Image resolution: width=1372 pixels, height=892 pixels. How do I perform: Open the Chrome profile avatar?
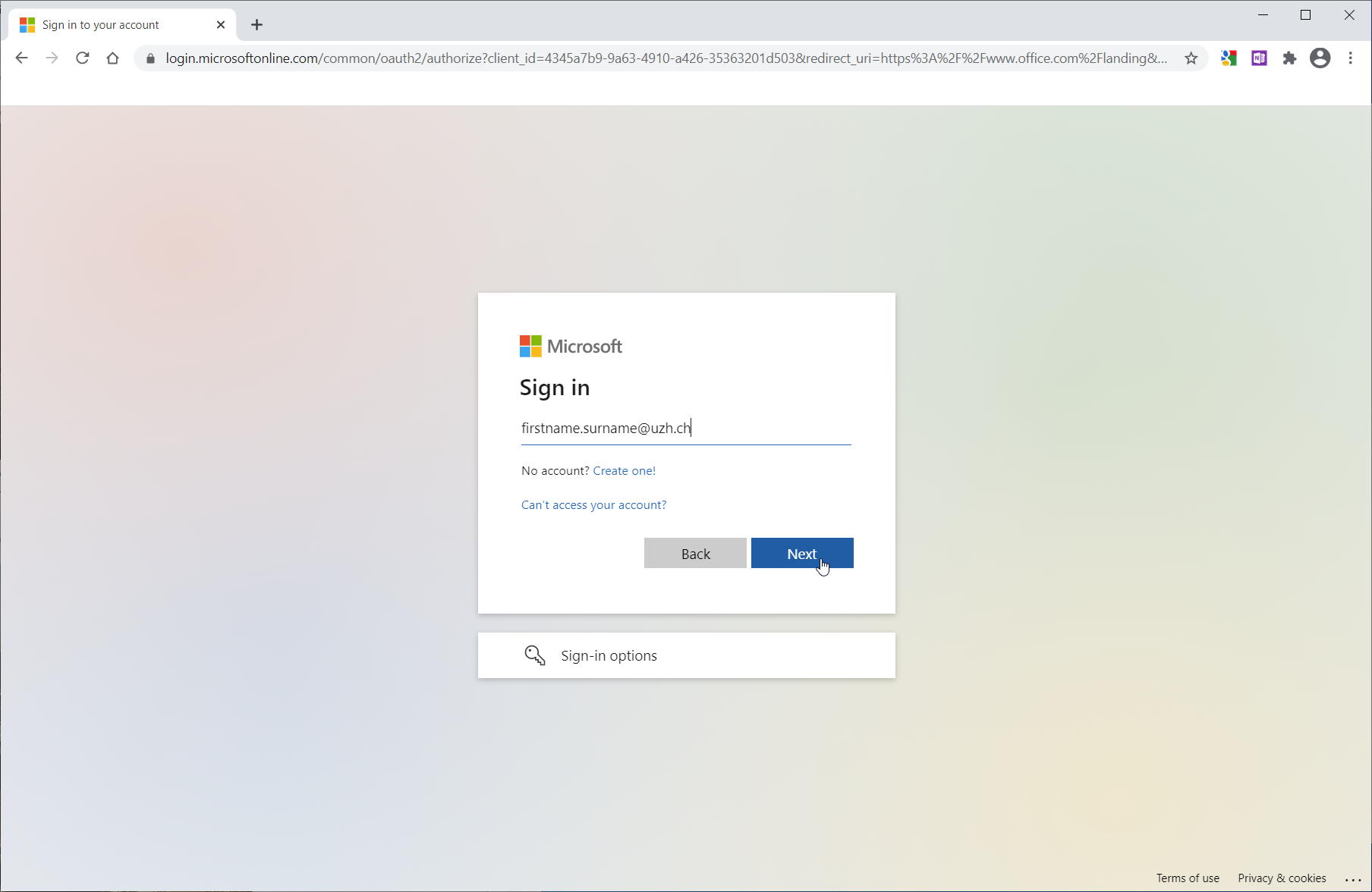[1320, 58]
